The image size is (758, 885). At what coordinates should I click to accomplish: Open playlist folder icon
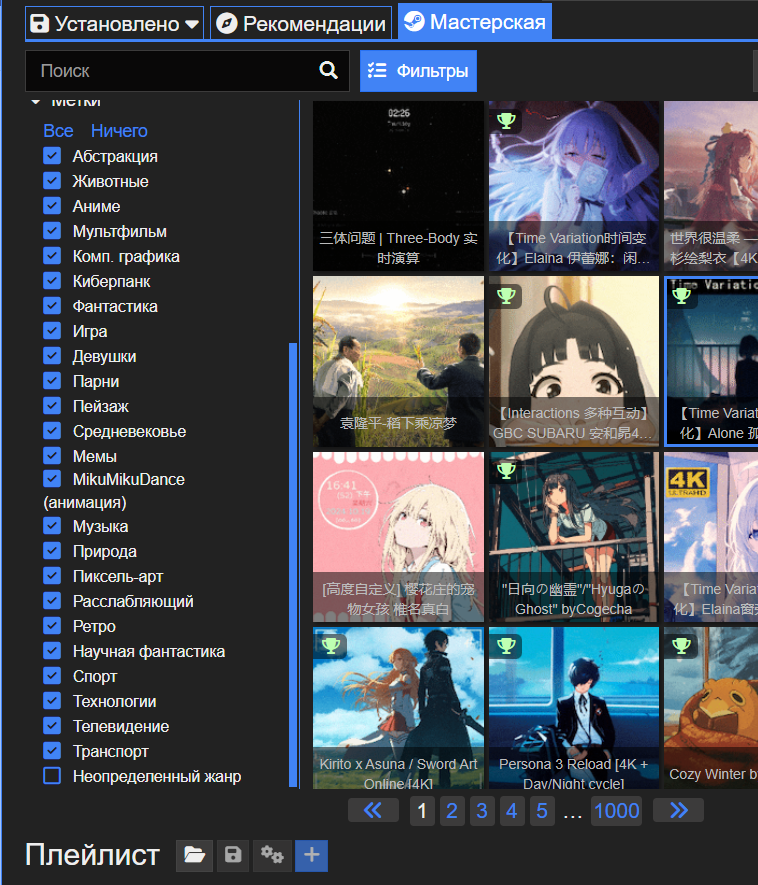click(194, 855)
